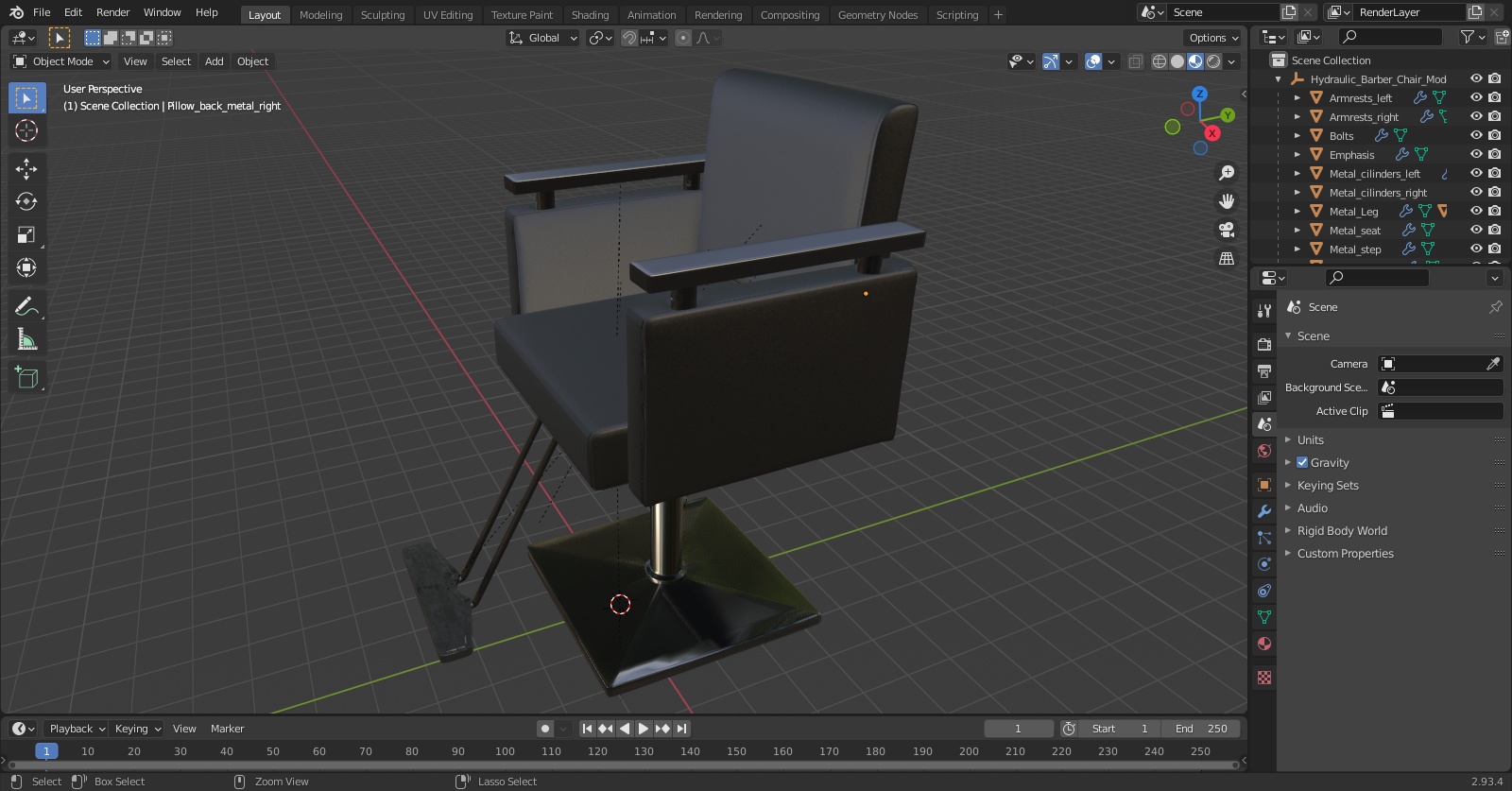The width and height of the screenshot is (1512, 791).
Task: Select the Add Cube tool
Action: coord(26,377)
